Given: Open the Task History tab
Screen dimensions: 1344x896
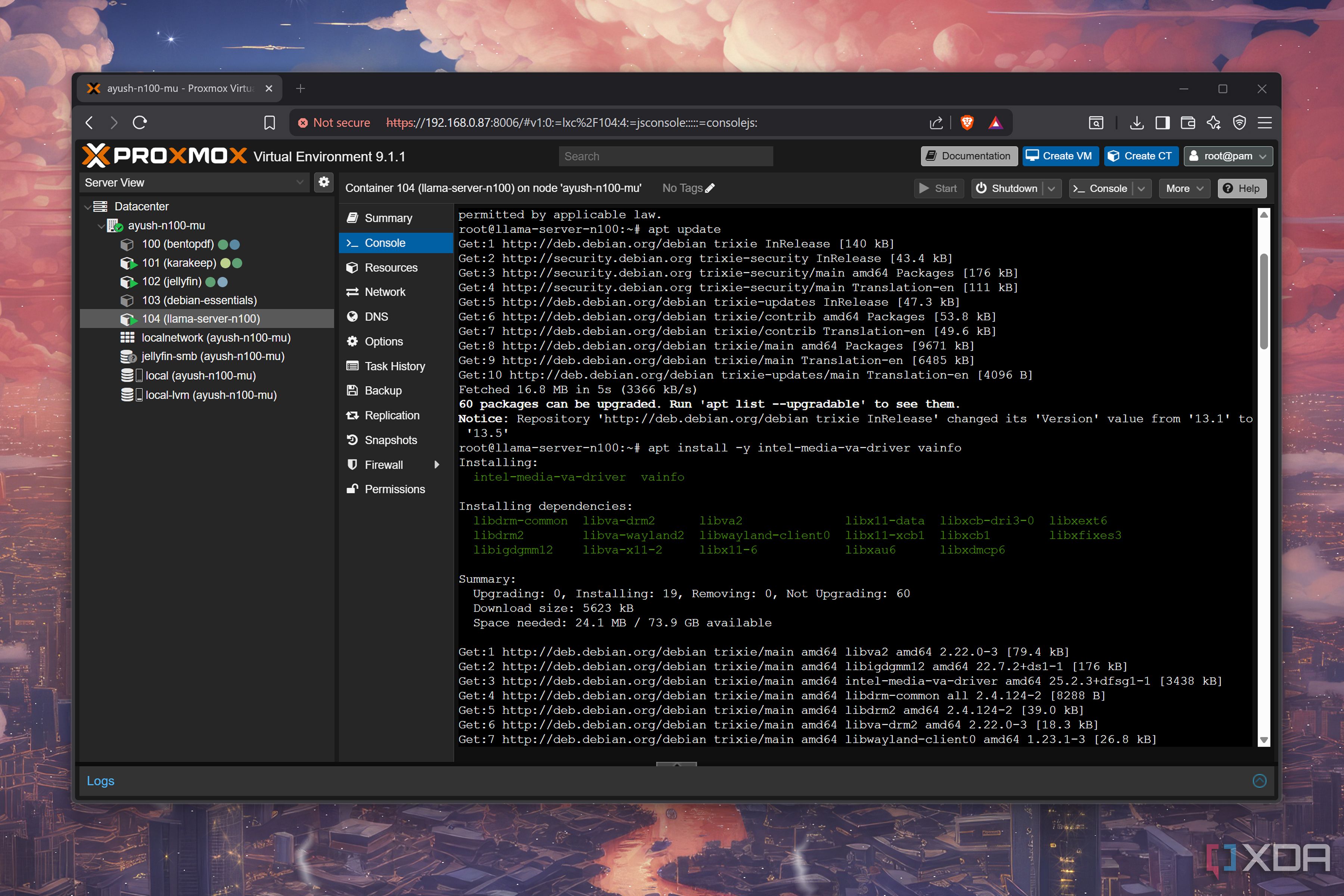Looking at the screenshot, I should pyautogui.click(x=396, y=366).
